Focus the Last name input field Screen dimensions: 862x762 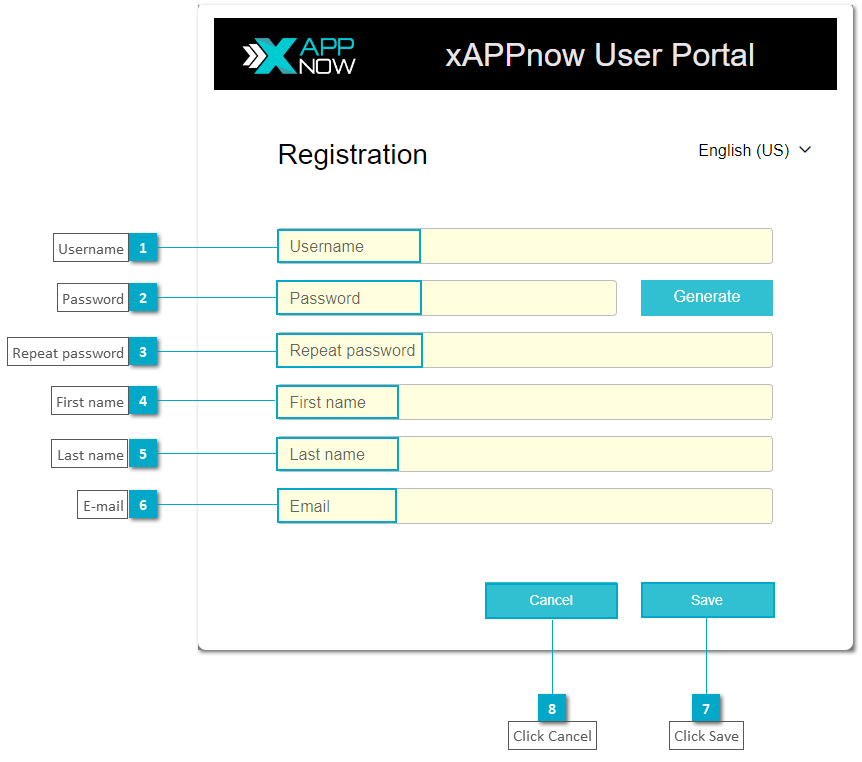coord(524,454)
